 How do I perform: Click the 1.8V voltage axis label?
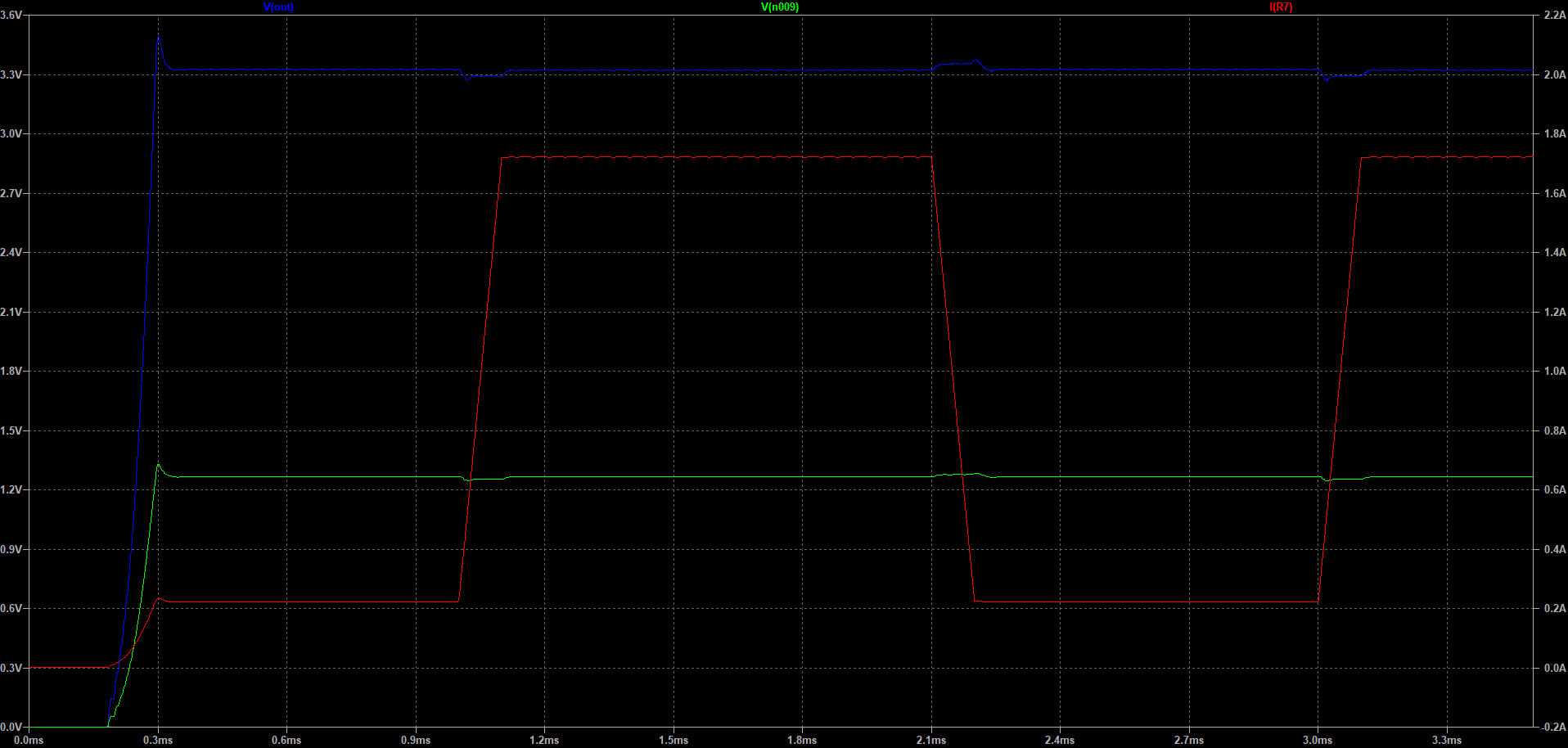pyautogui.click(x=11, y=371)
